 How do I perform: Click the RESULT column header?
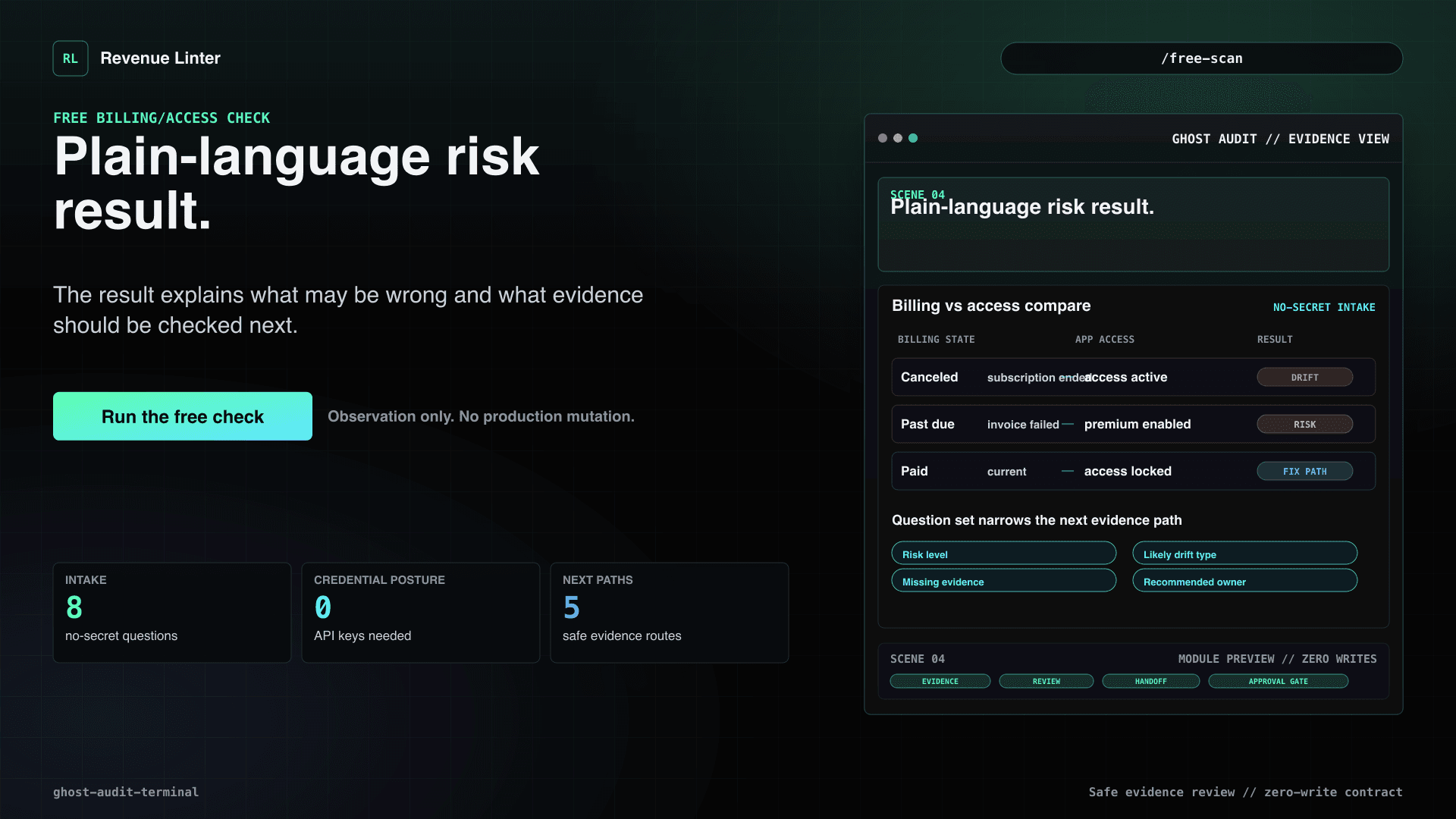pyautogui.click(x=1275, y=339)
